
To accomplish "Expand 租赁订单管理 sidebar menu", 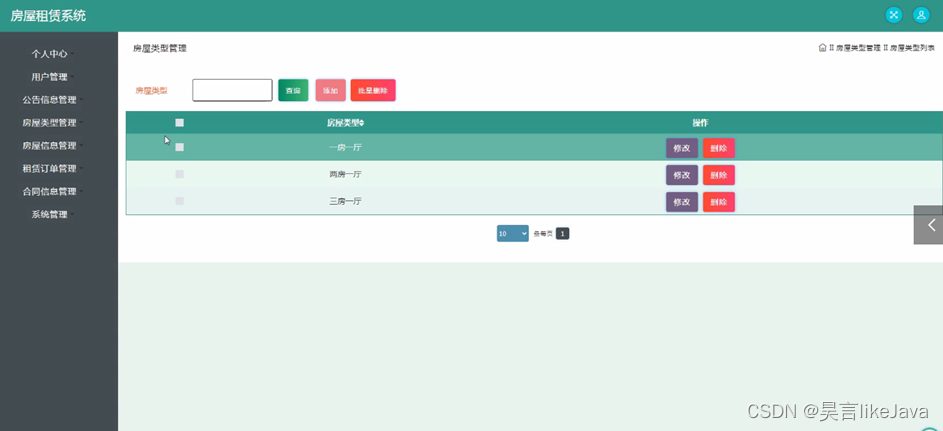I will coord(49,168).
